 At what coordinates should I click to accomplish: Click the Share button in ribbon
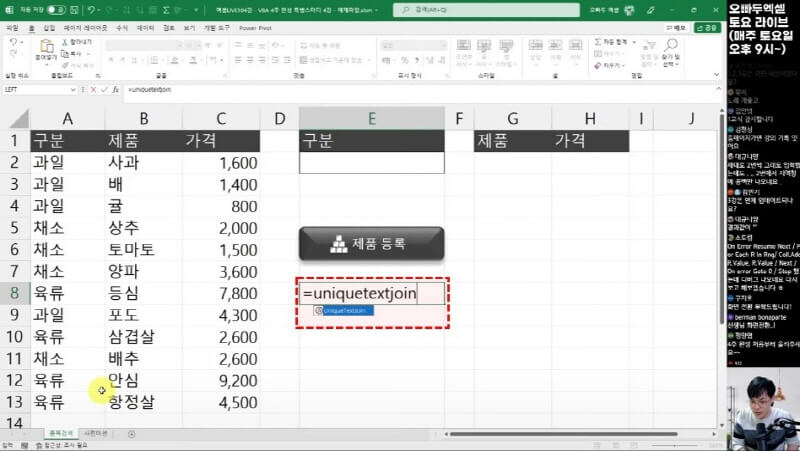point(709,28)
